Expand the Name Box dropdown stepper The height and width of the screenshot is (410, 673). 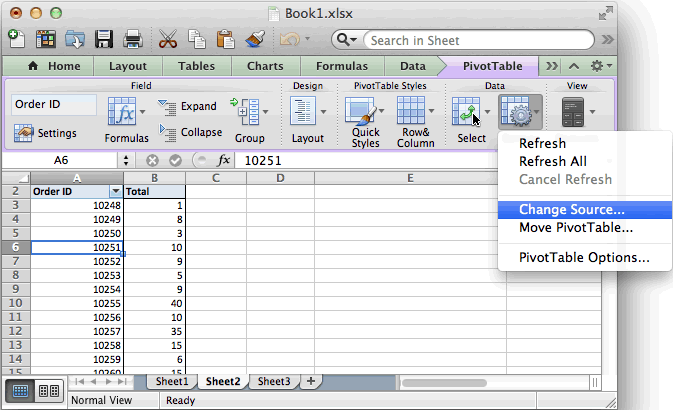pyautogui.click(x=126, y=160)
